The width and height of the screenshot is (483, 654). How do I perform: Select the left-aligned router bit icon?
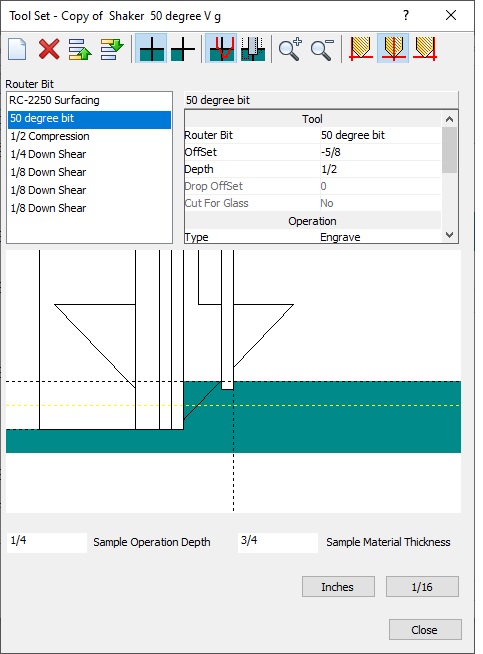360,49
